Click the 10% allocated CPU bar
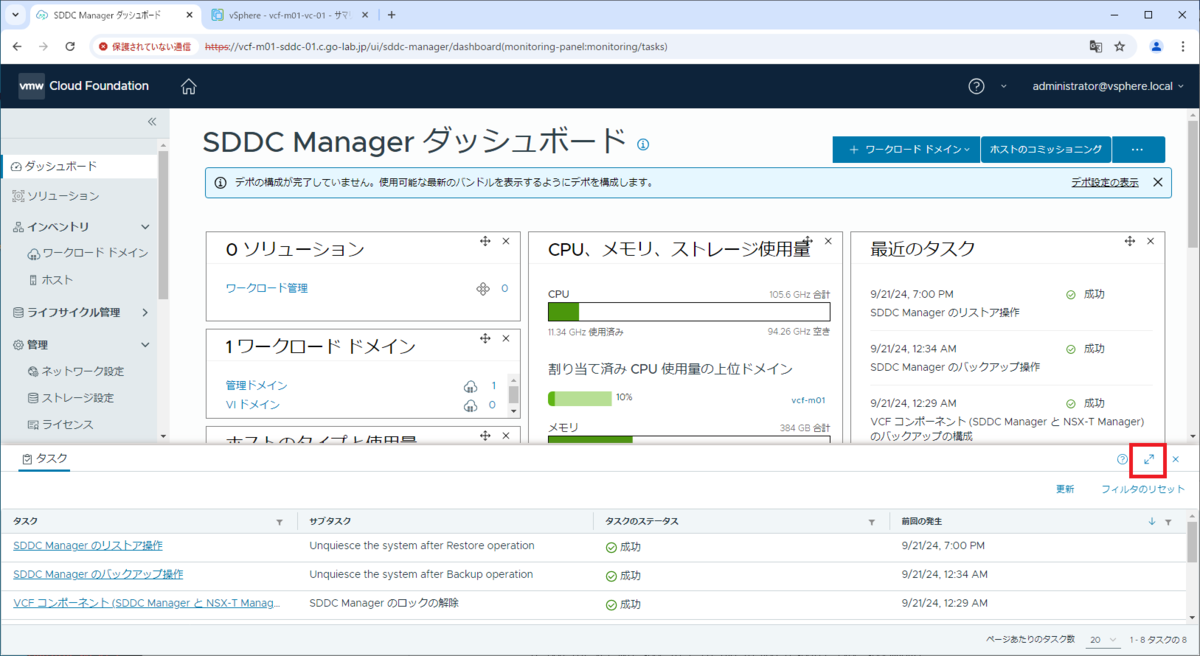The height and width of the screenshot is (656, 1200). click(x=580, y=398)
